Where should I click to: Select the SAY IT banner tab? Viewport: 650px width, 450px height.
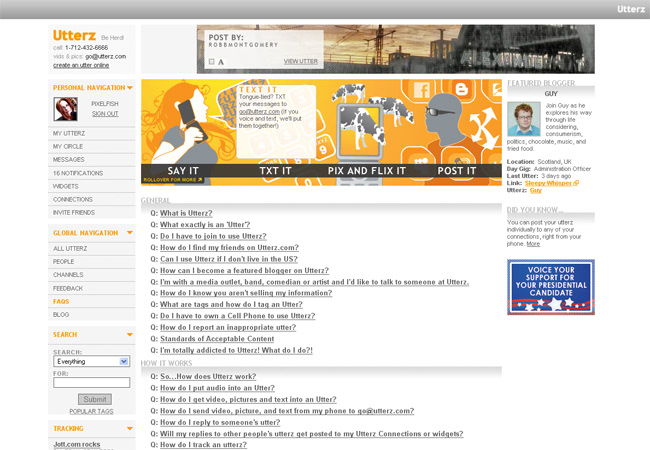[183, 171]
